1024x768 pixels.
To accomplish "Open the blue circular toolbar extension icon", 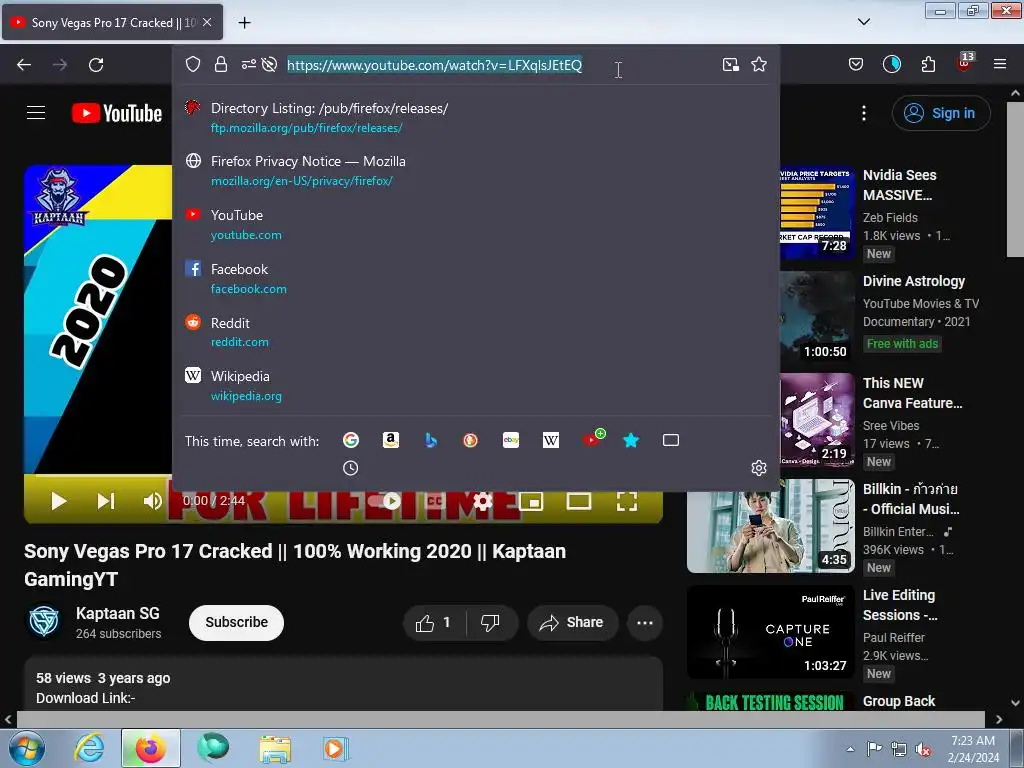I will (891, 64).
